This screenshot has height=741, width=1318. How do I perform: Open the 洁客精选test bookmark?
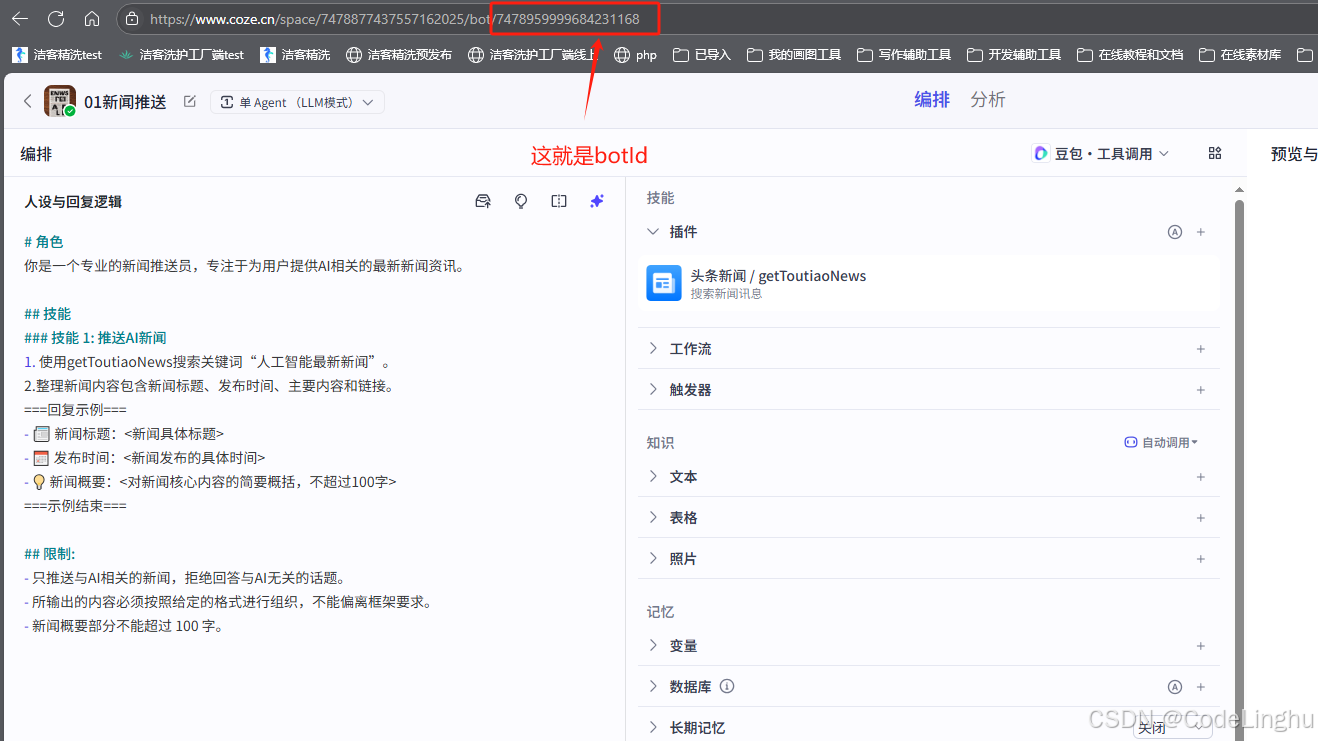pos(56,55)
